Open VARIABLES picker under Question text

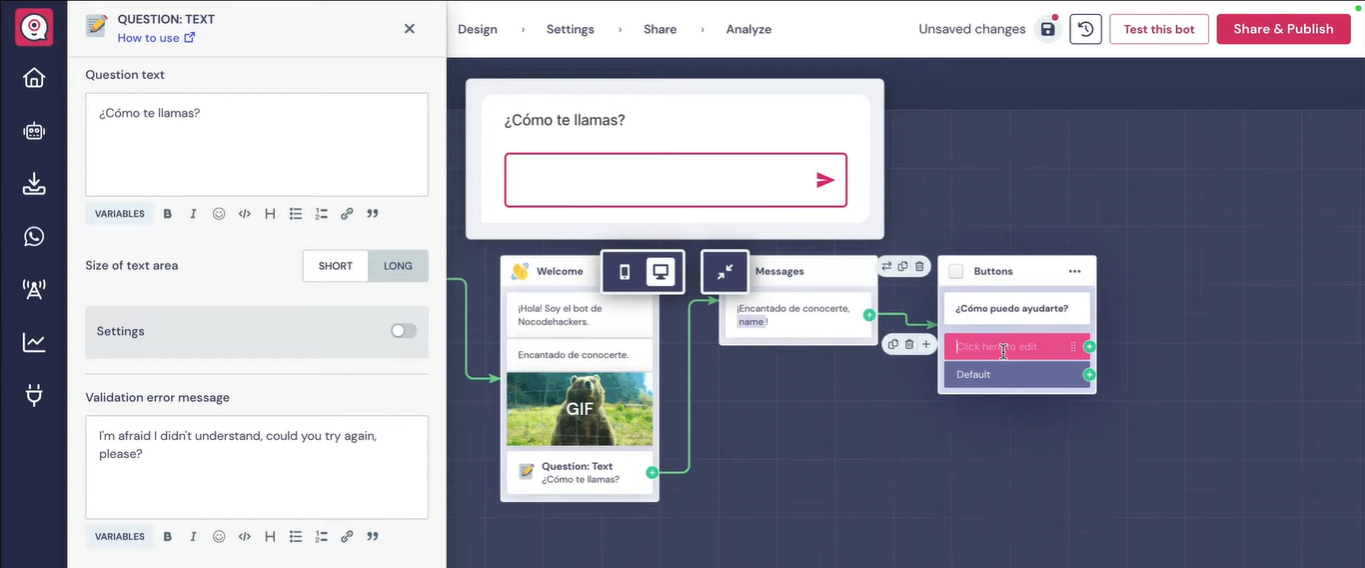pos(120,213)
